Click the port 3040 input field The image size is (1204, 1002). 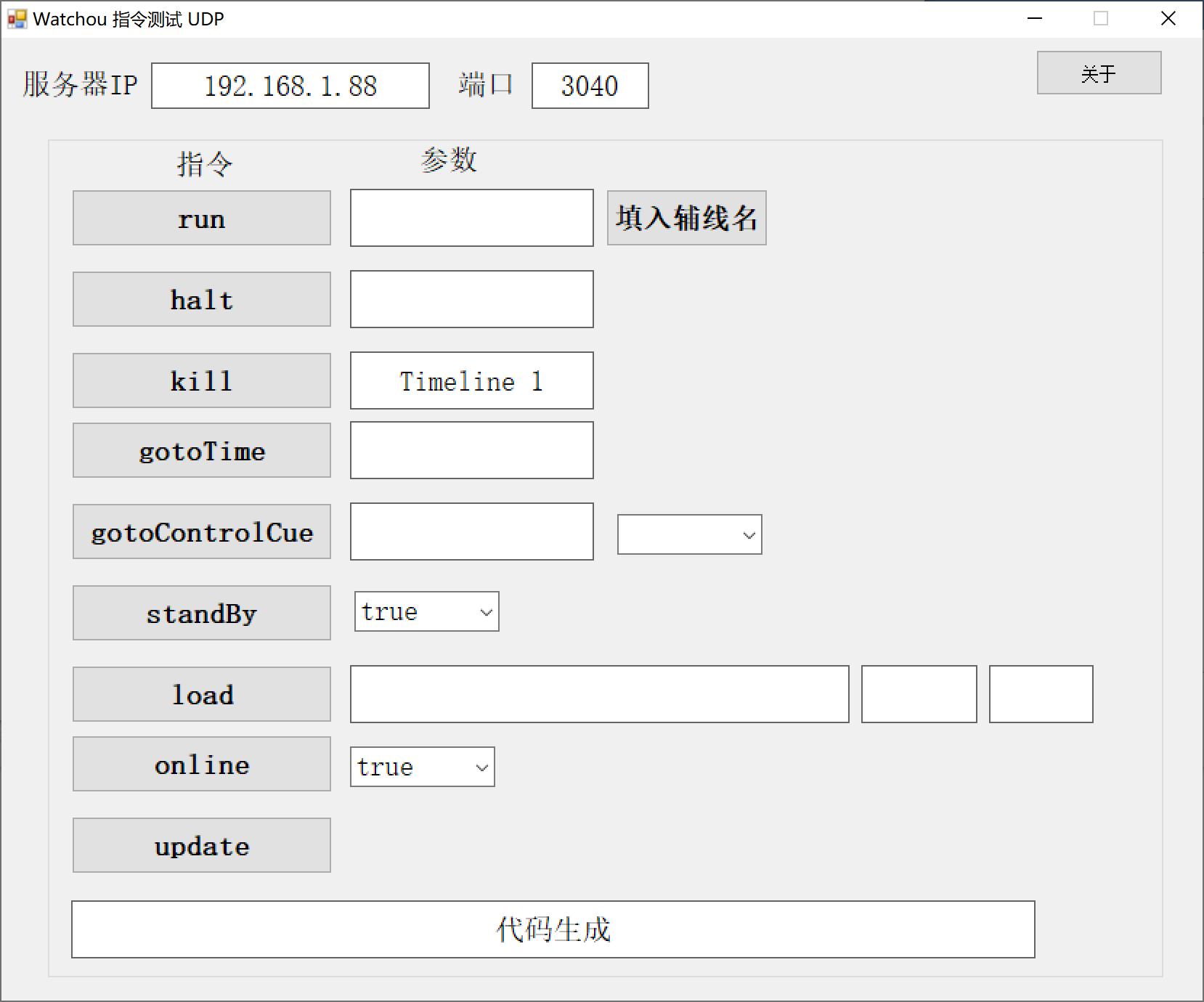click(590, 86)
